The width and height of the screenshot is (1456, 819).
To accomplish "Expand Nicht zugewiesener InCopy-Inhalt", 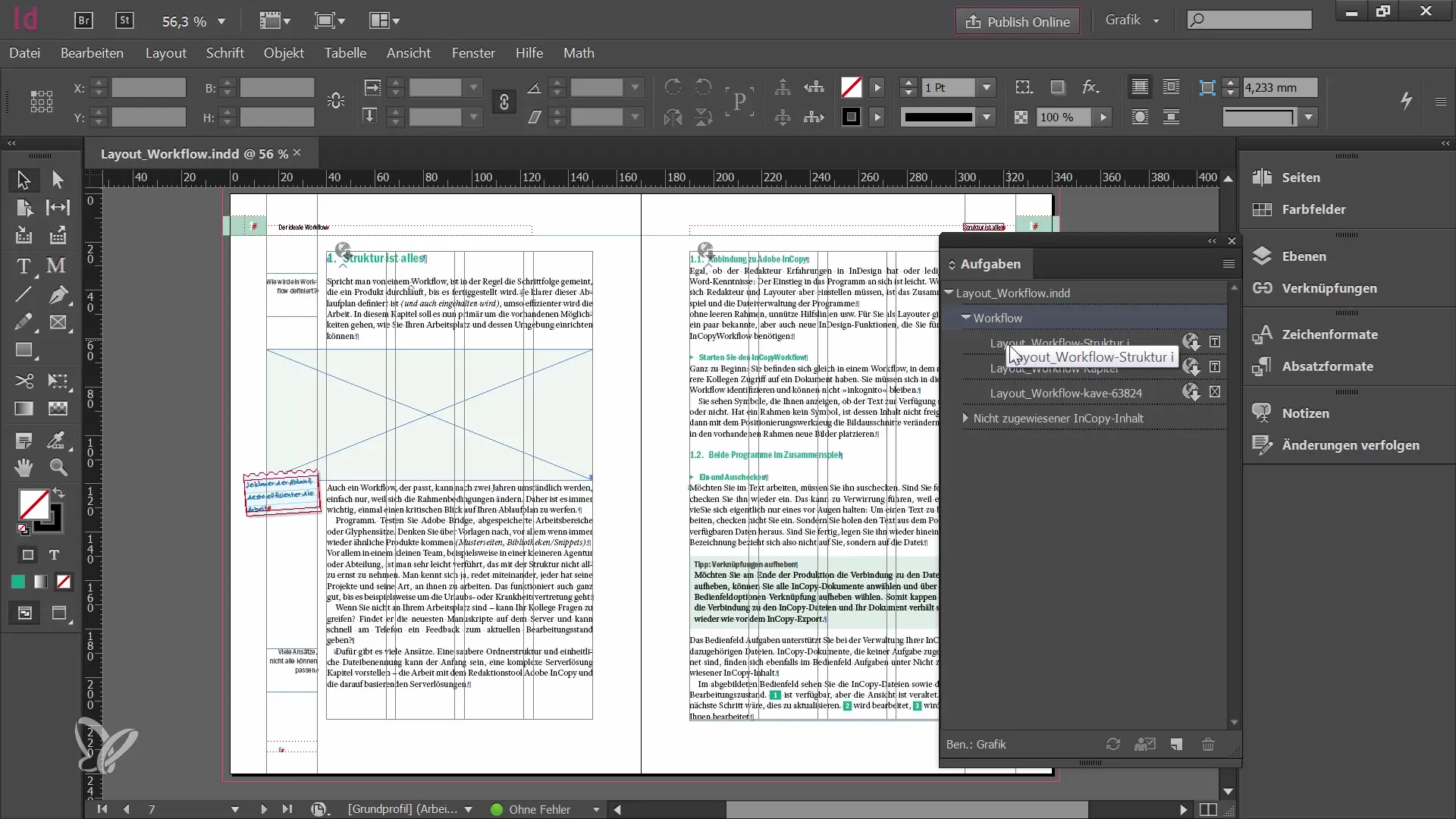I will coord(965,419).
